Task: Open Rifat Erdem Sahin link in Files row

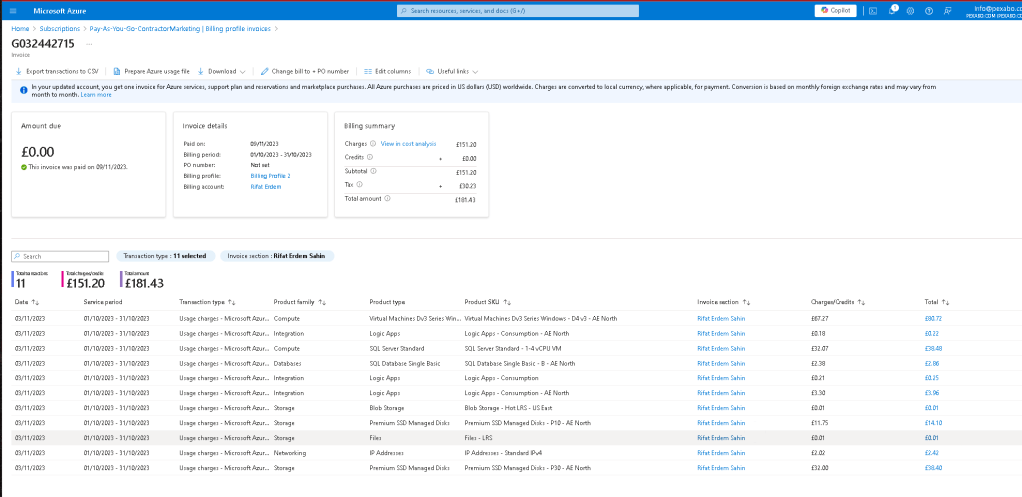Action: (x=721, y=438)
